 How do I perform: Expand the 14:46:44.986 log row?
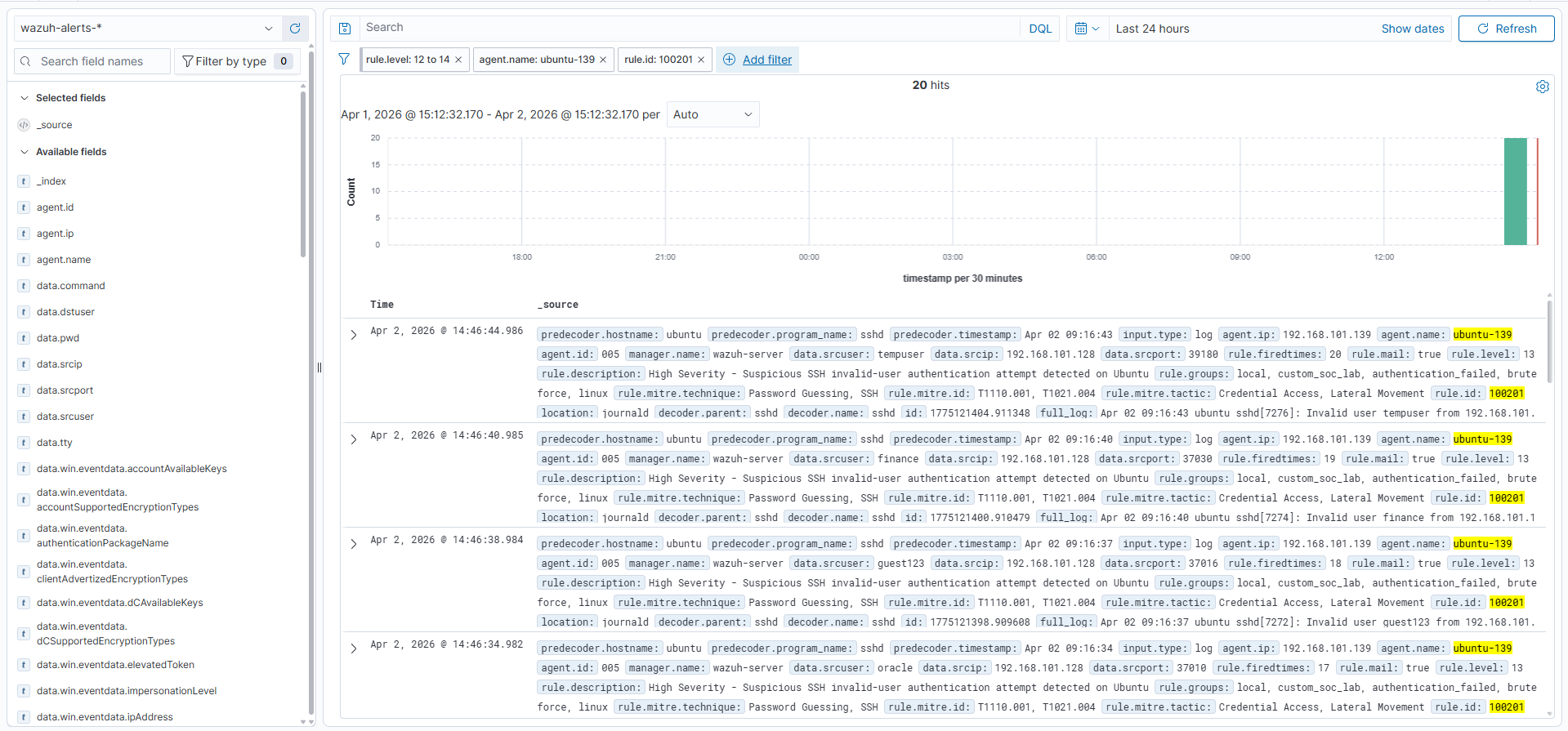click(354, 335)
